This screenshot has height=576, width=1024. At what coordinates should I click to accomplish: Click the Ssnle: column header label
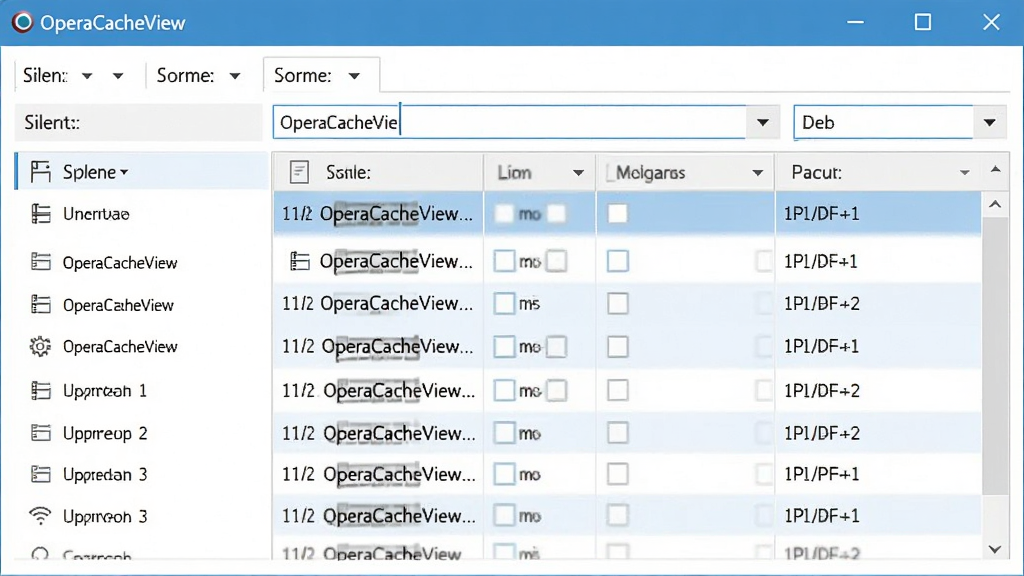click(348, 172)
